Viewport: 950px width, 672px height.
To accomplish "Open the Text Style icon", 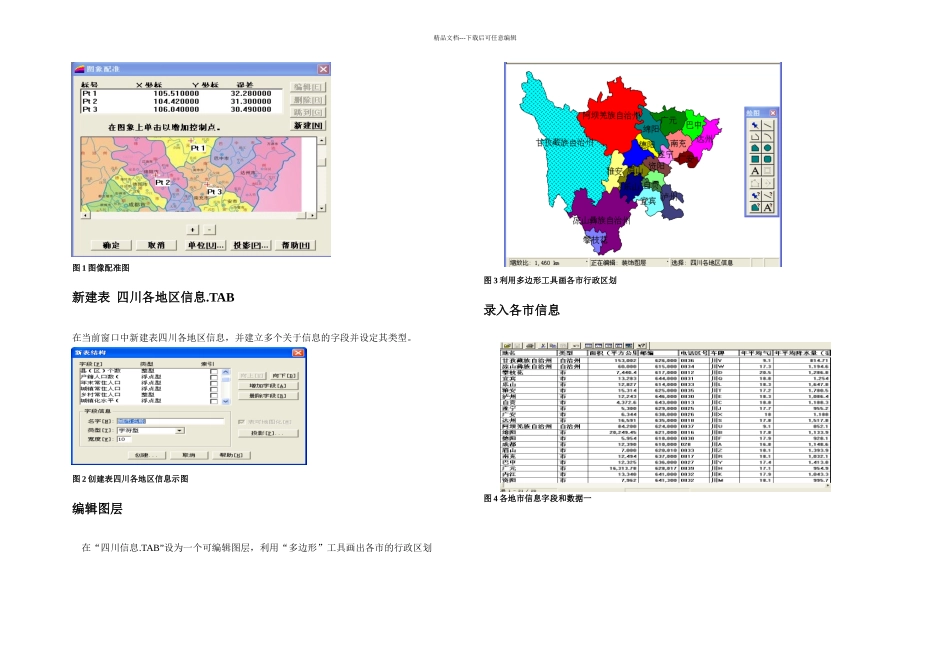I will click(768, 207).
